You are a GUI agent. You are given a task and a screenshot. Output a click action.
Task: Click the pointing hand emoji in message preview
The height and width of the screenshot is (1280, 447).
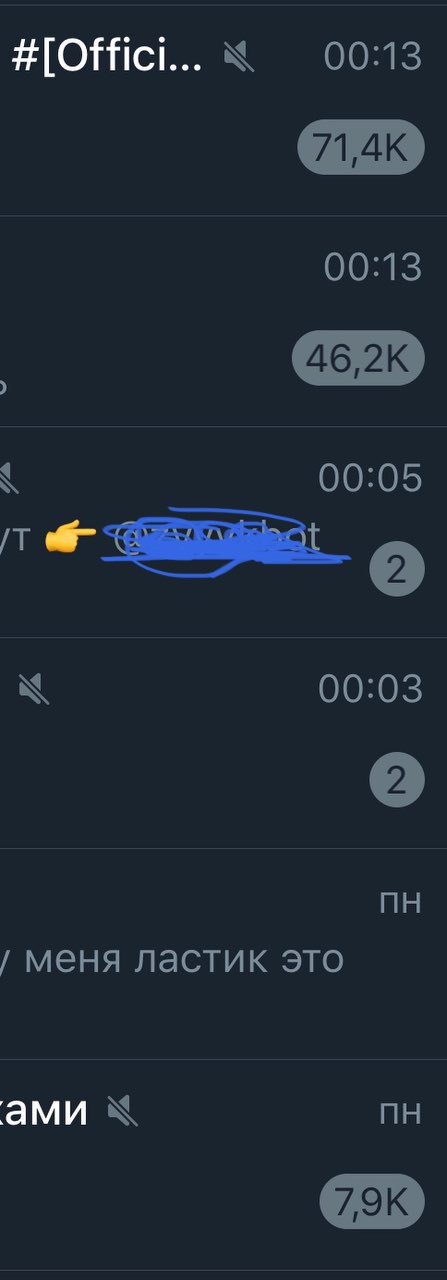point(71,539)
